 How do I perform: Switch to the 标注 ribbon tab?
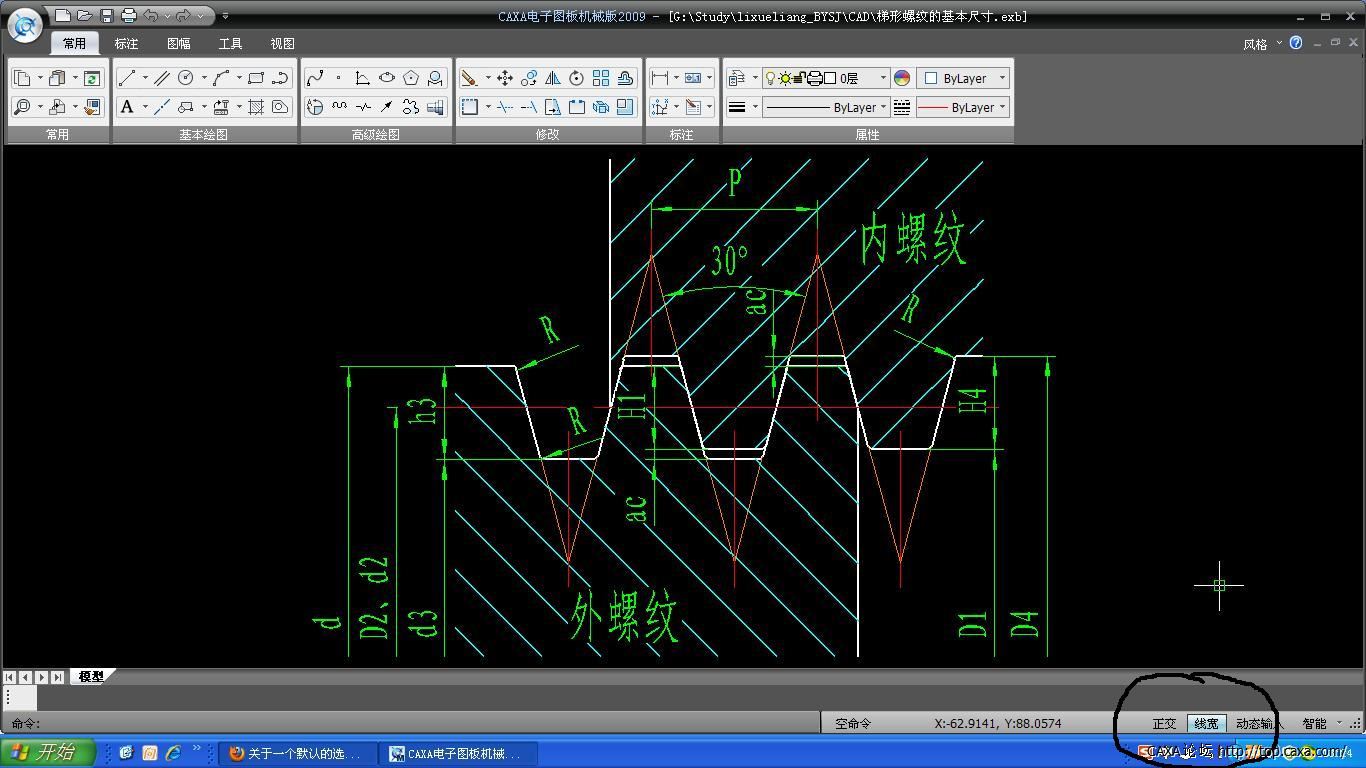(126, 44)
